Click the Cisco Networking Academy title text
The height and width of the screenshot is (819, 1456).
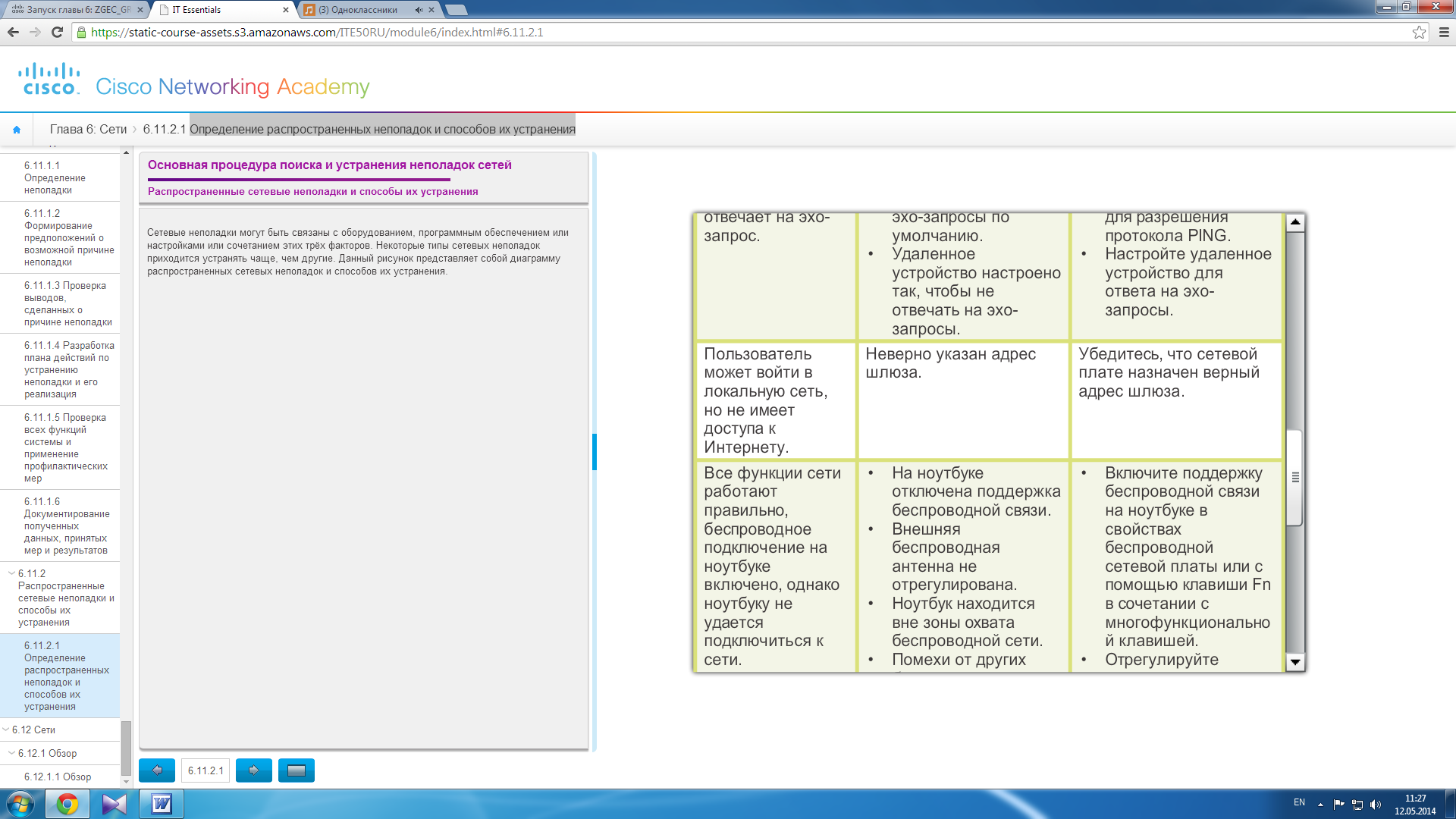[x=232, y=87]
